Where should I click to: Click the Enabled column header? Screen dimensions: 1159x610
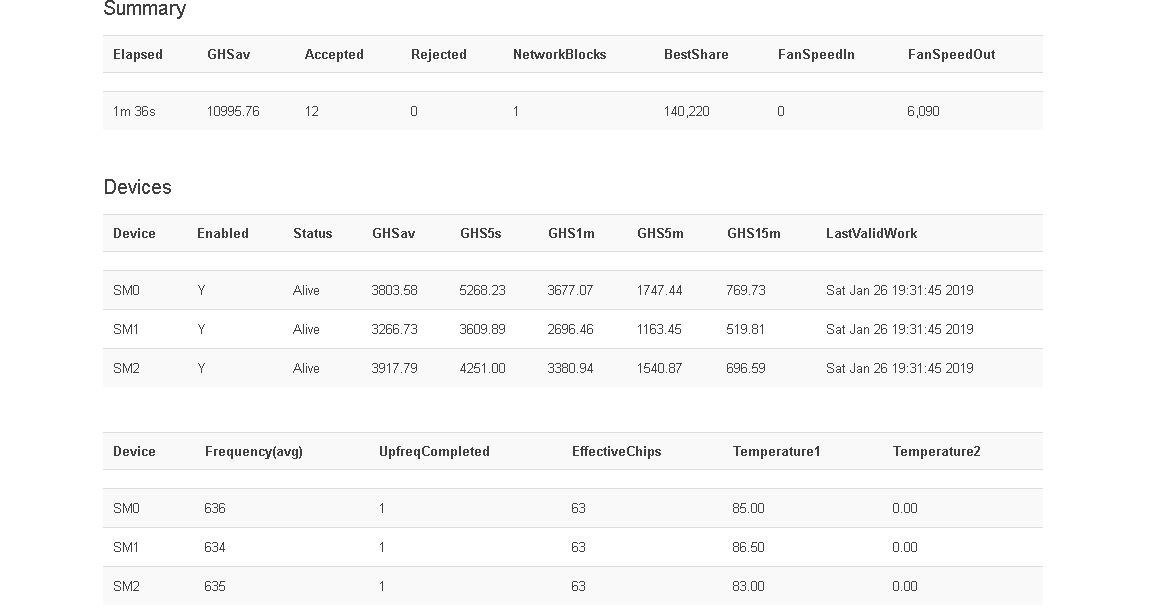click(x=222, y=234)
